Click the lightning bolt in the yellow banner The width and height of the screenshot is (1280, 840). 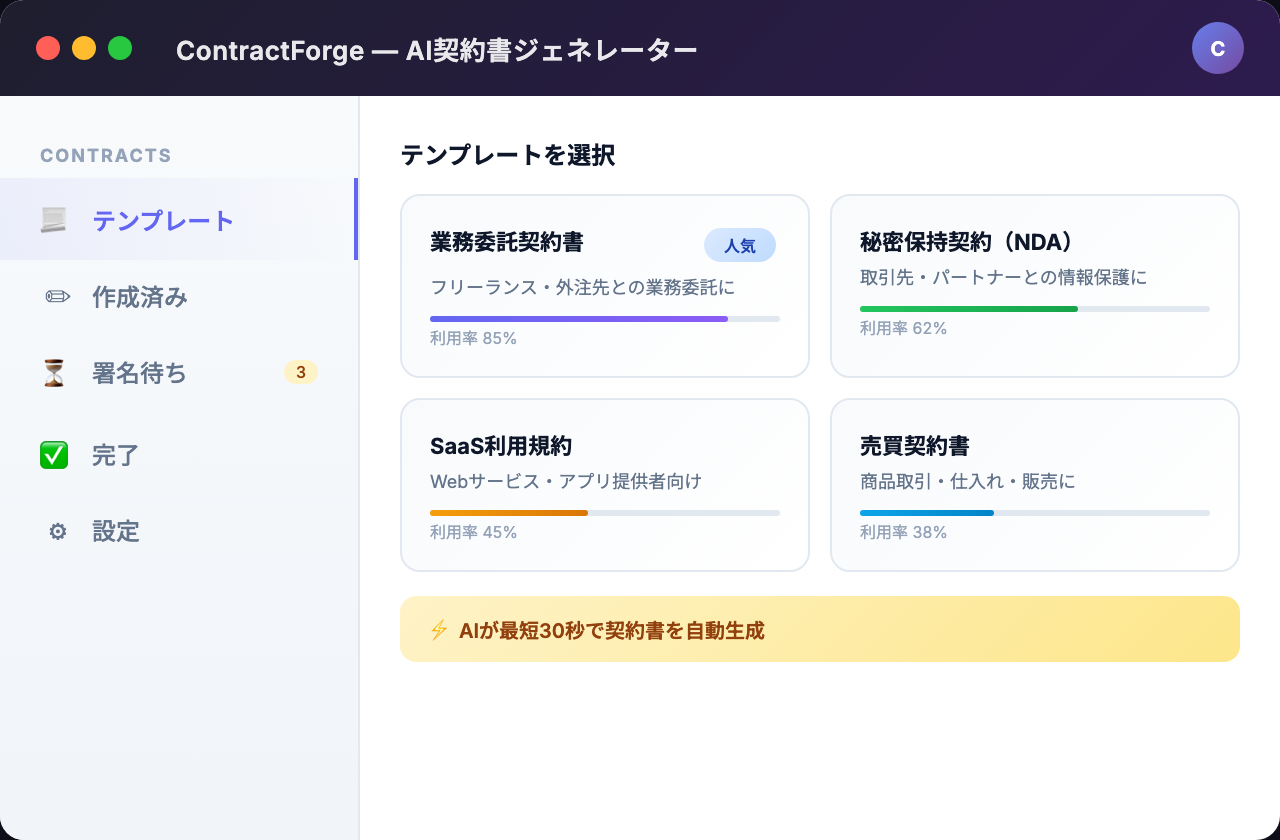coord(438,629)
